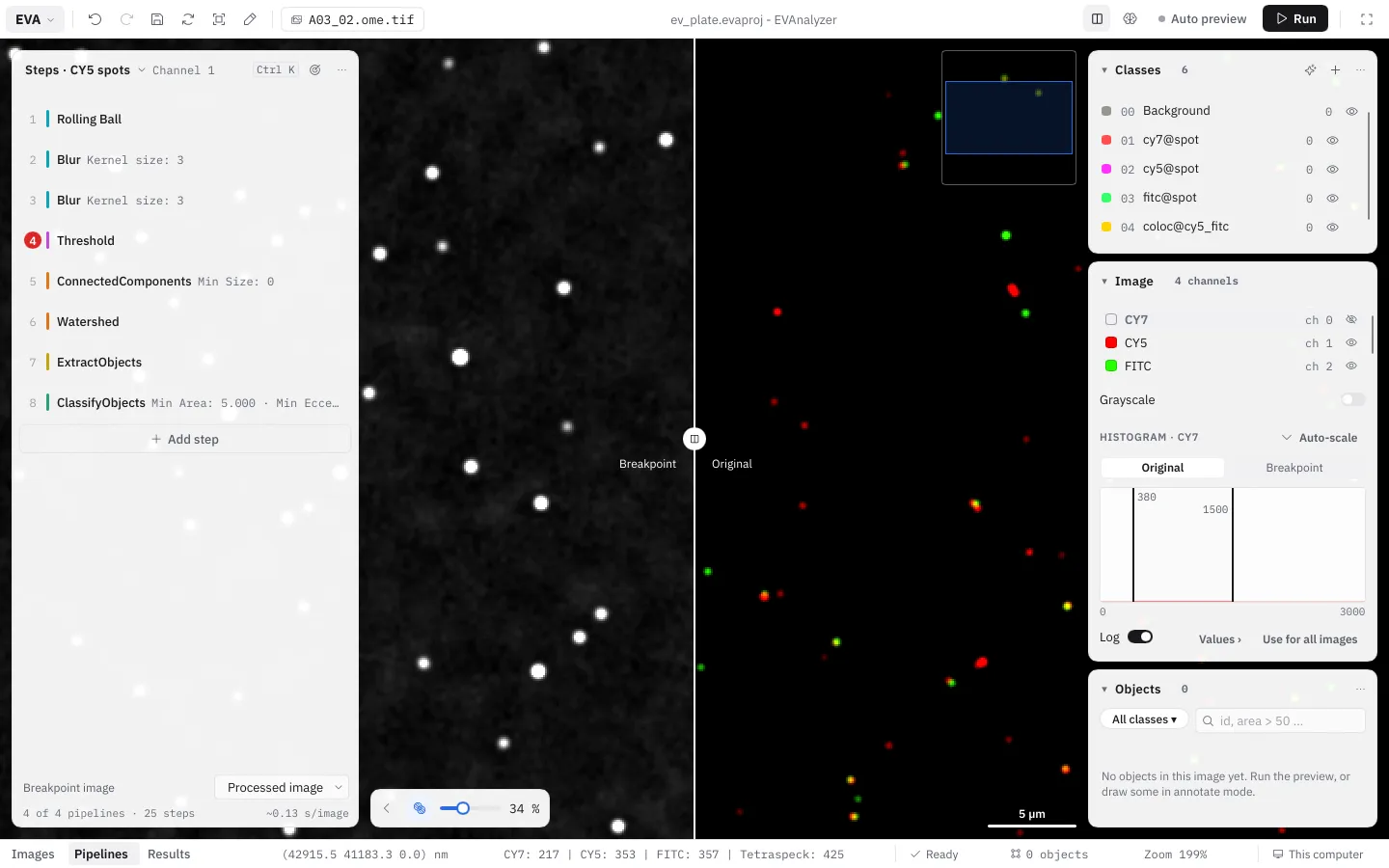
Task: Select the Original histogram tab
Action: coord(1162,468)
